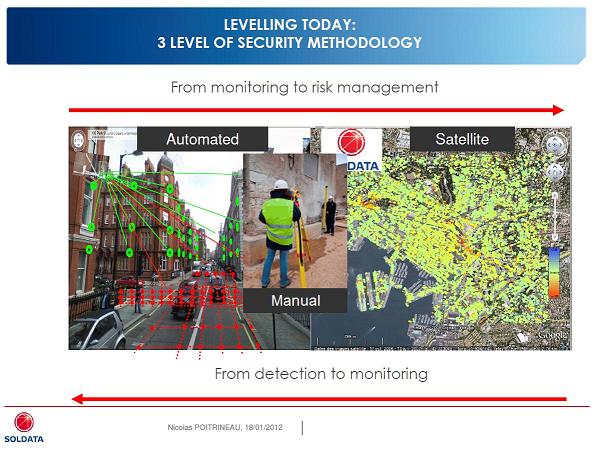Select the Automated label
This screenshot has height=450, width=598.
pos(203,139)
